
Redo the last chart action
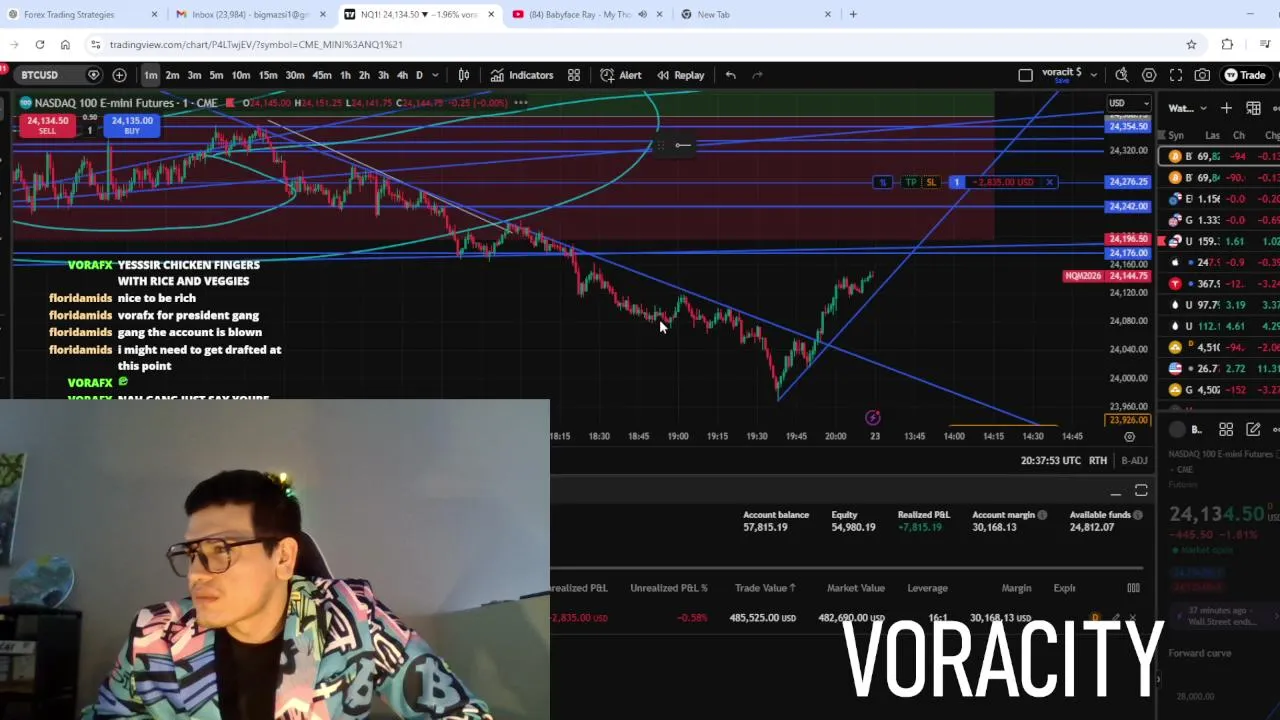757,75
